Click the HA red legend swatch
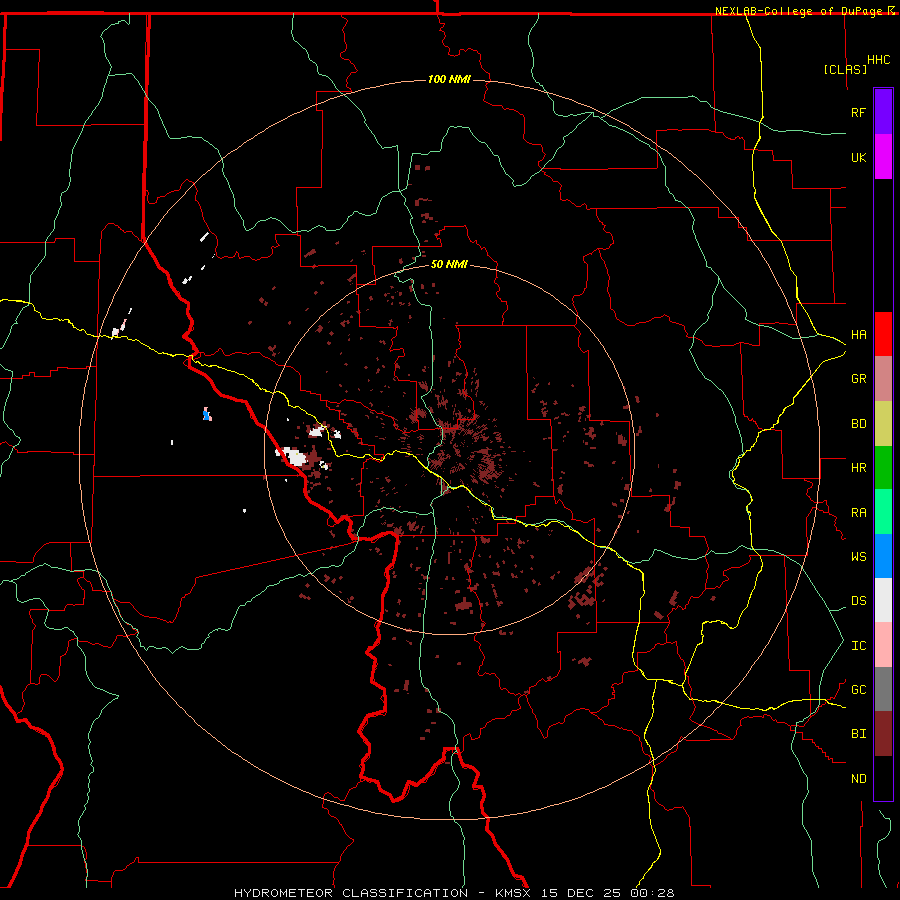Screen dimensions: 900x900 [x=883, y=334]
